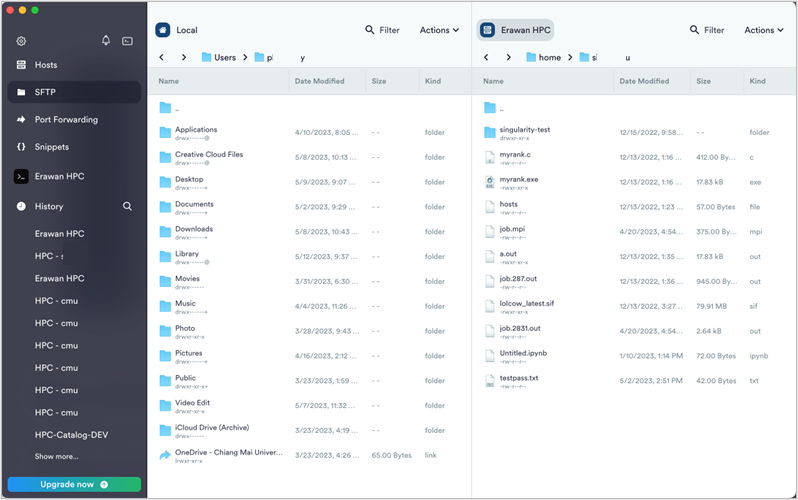The height and width of the screenshot is (500, 798).
Task: Open the Snippets section
Action: click(51, 147)
